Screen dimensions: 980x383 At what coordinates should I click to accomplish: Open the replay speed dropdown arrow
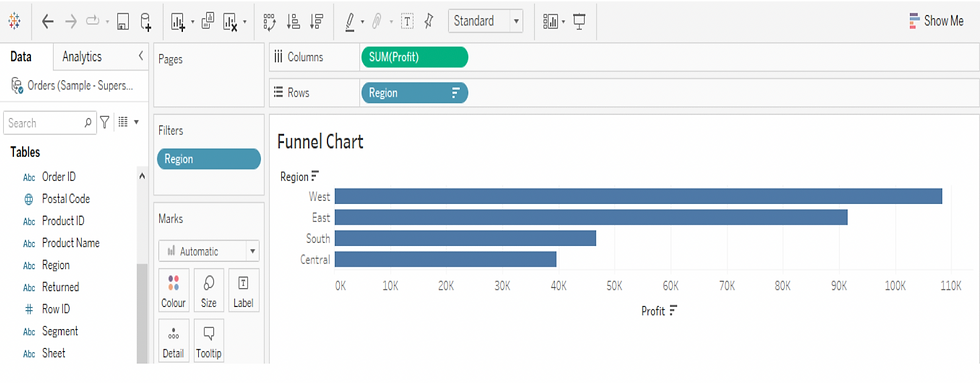(x=108, y=22)
